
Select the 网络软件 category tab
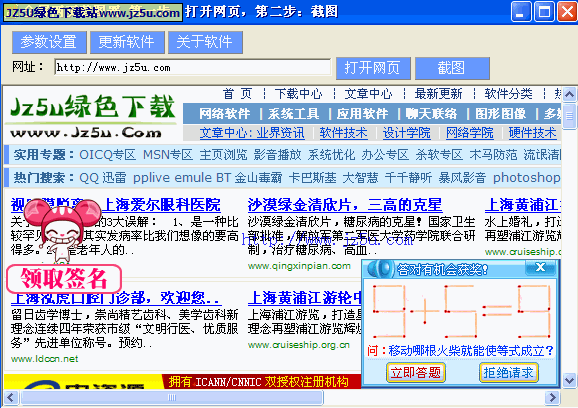pos(225,114)
